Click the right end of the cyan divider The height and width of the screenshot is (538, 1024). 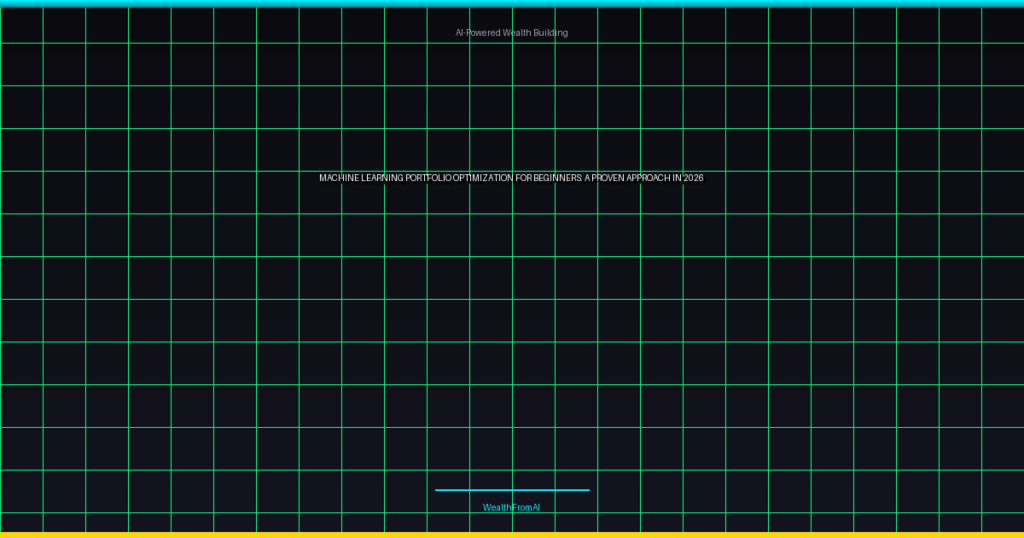[587, 490]
